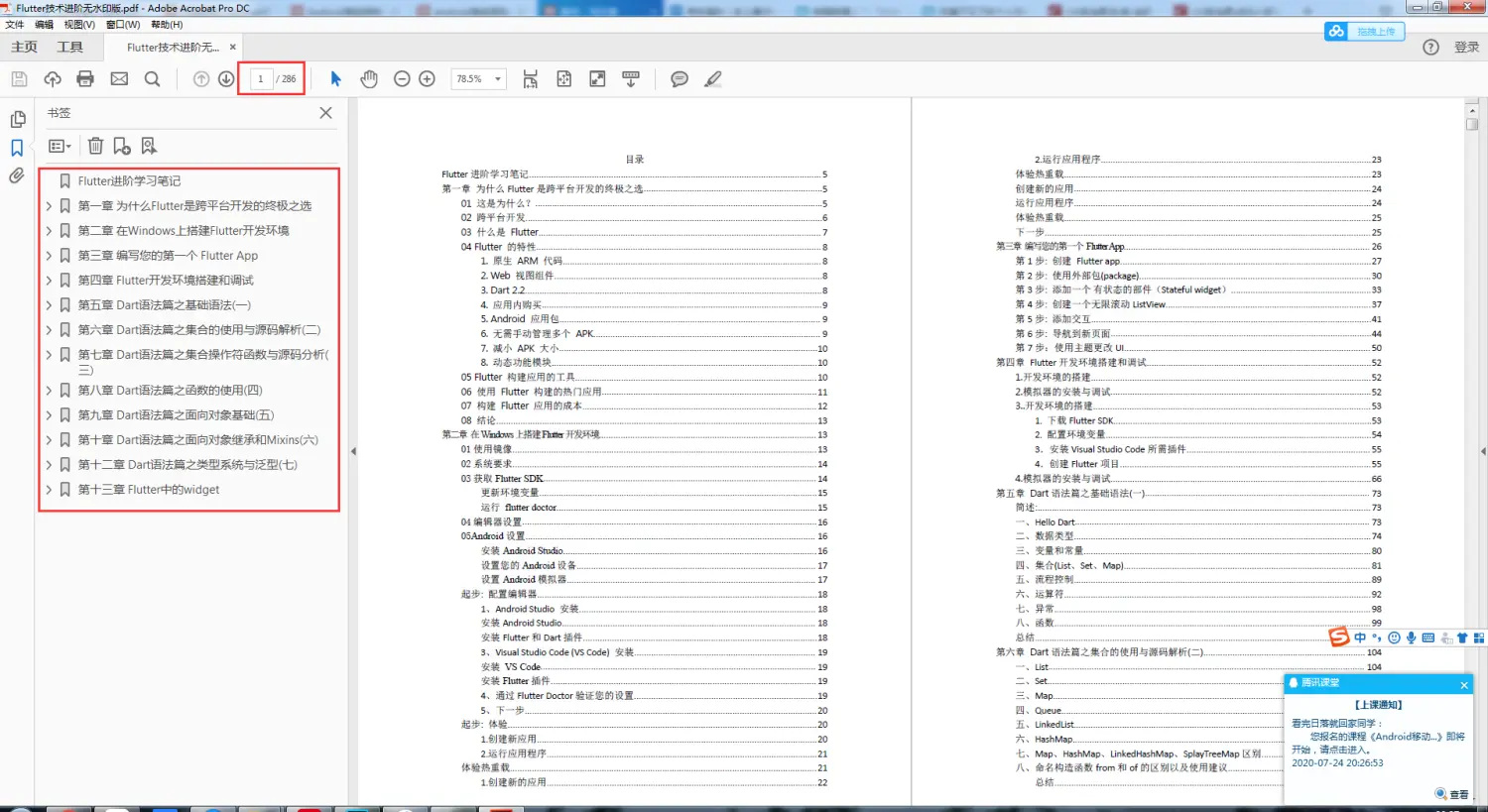Expand right tools pane arrow

click(x=1483, y=451)
